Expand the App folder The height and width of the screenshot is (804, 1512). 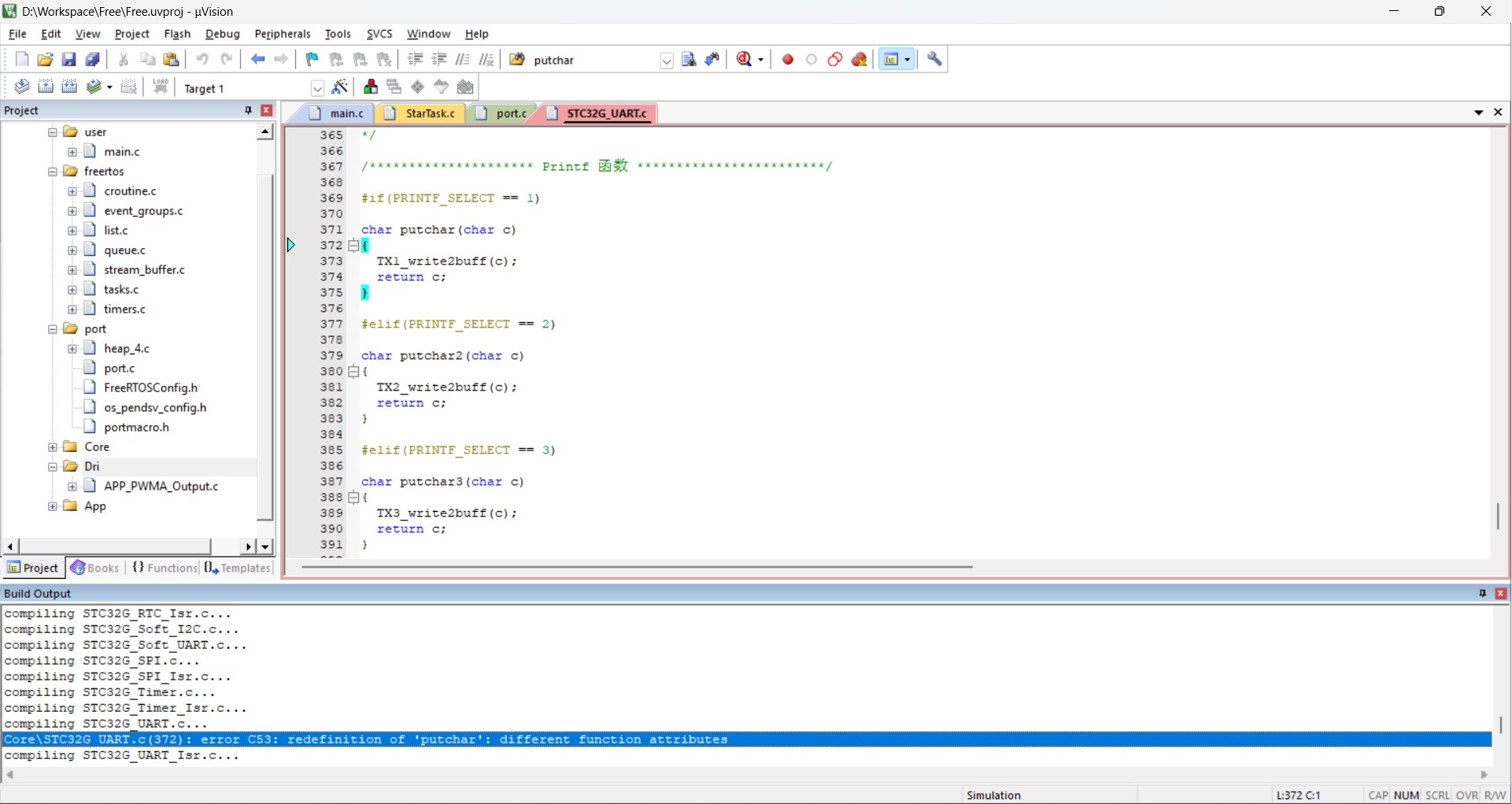tap(53, 506)
